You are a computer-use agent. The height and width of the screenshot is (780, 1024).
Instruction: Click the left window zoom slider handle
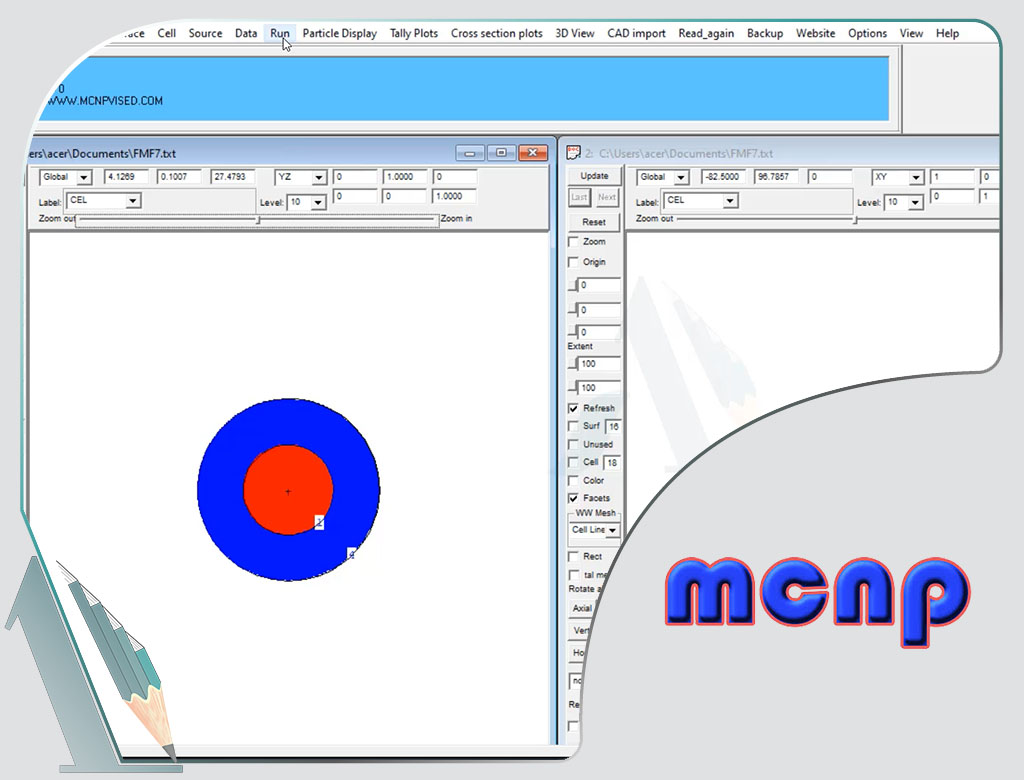(258, 219)
